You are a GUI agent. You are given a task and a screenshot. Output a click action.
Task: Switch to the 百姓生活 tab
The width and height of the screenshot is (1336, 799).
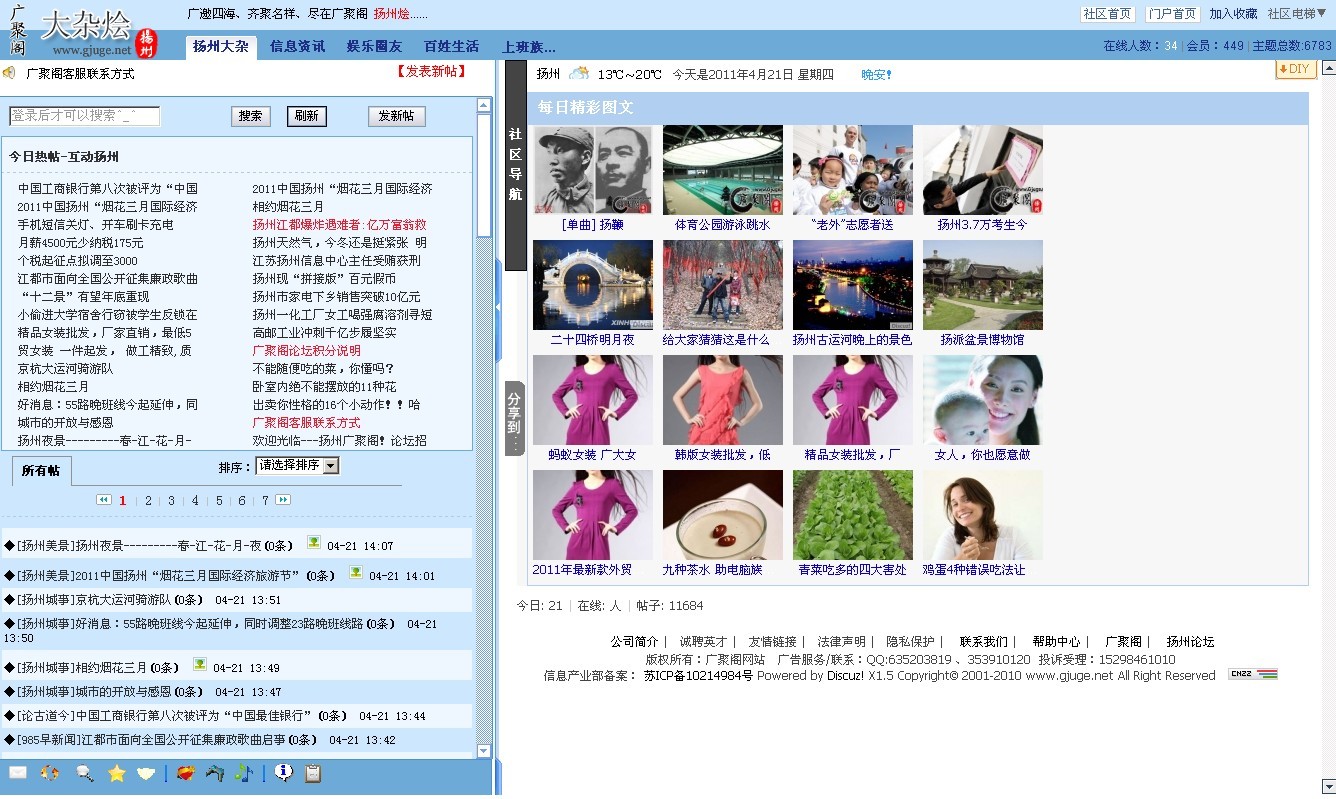click(x=451, y=47)
